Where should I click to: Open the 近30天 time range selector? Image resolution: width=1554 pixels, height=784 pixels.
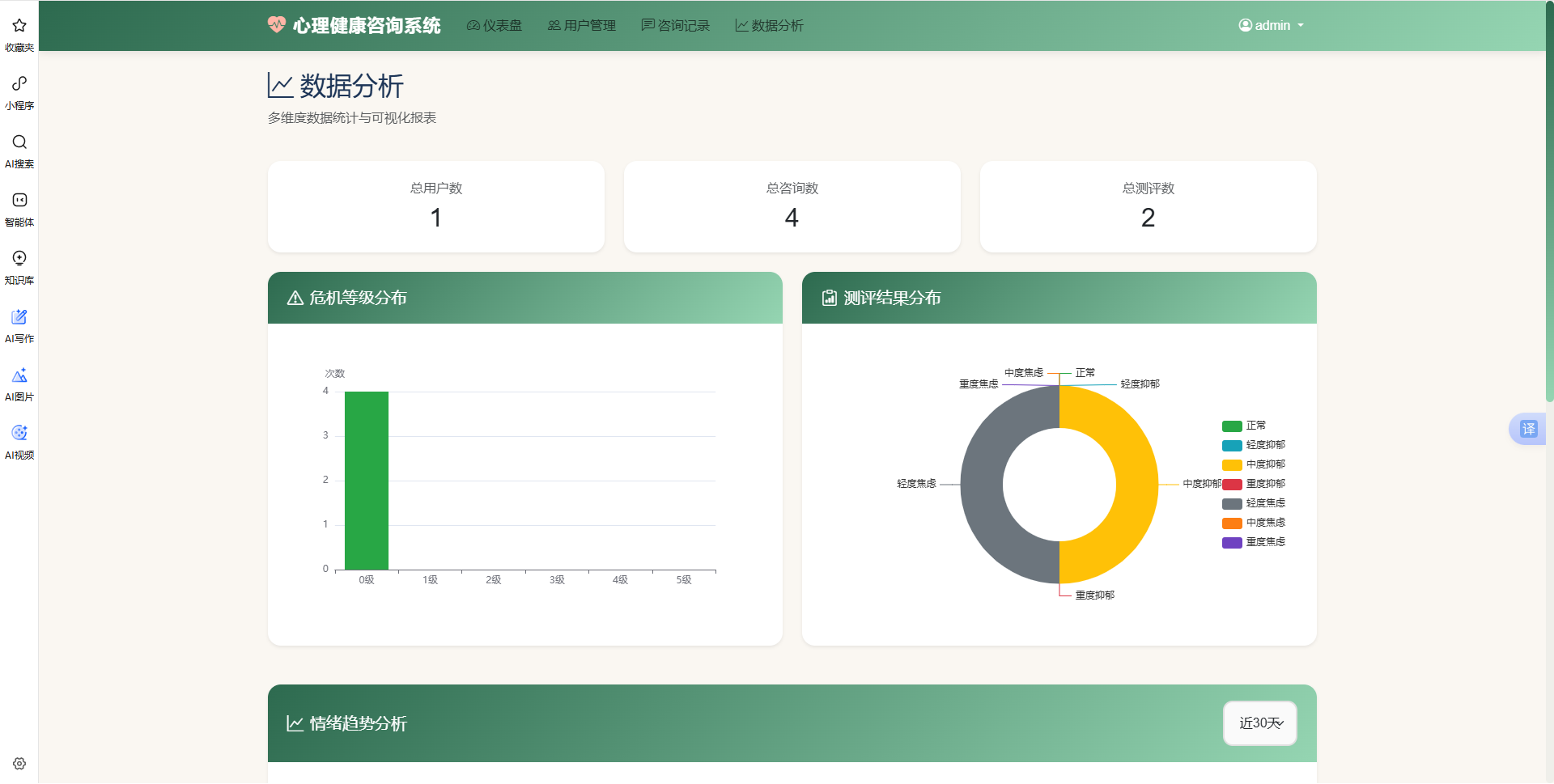tap(1259, 723)
